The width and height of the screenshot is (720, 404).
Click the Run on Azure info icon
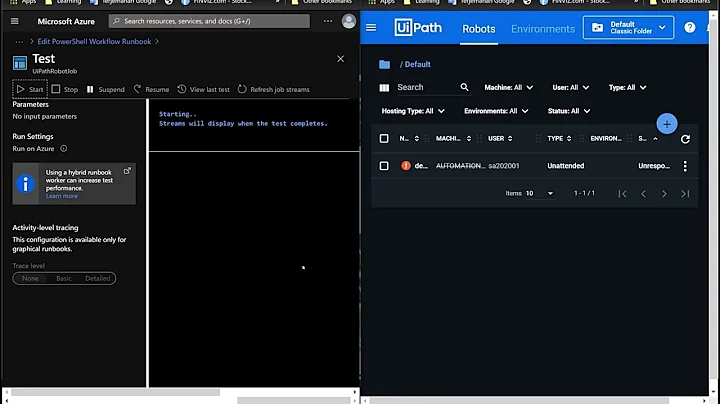pyautogui.click(x=64, y=148)
